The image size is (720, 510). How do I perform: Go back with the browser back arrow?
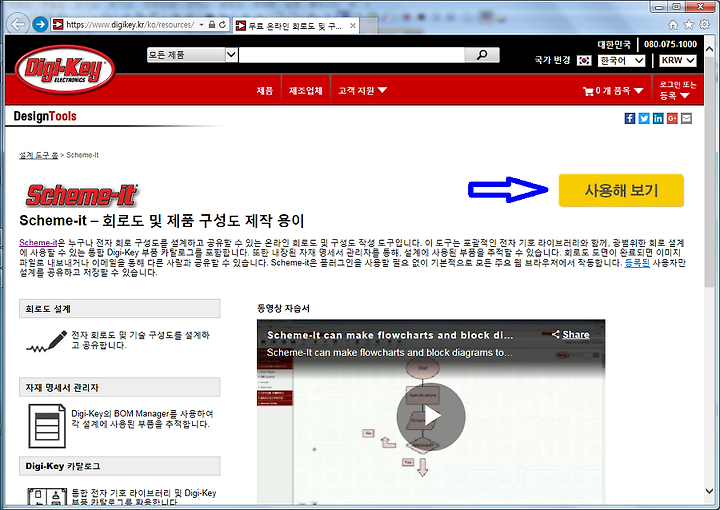[x=18, y=24]
